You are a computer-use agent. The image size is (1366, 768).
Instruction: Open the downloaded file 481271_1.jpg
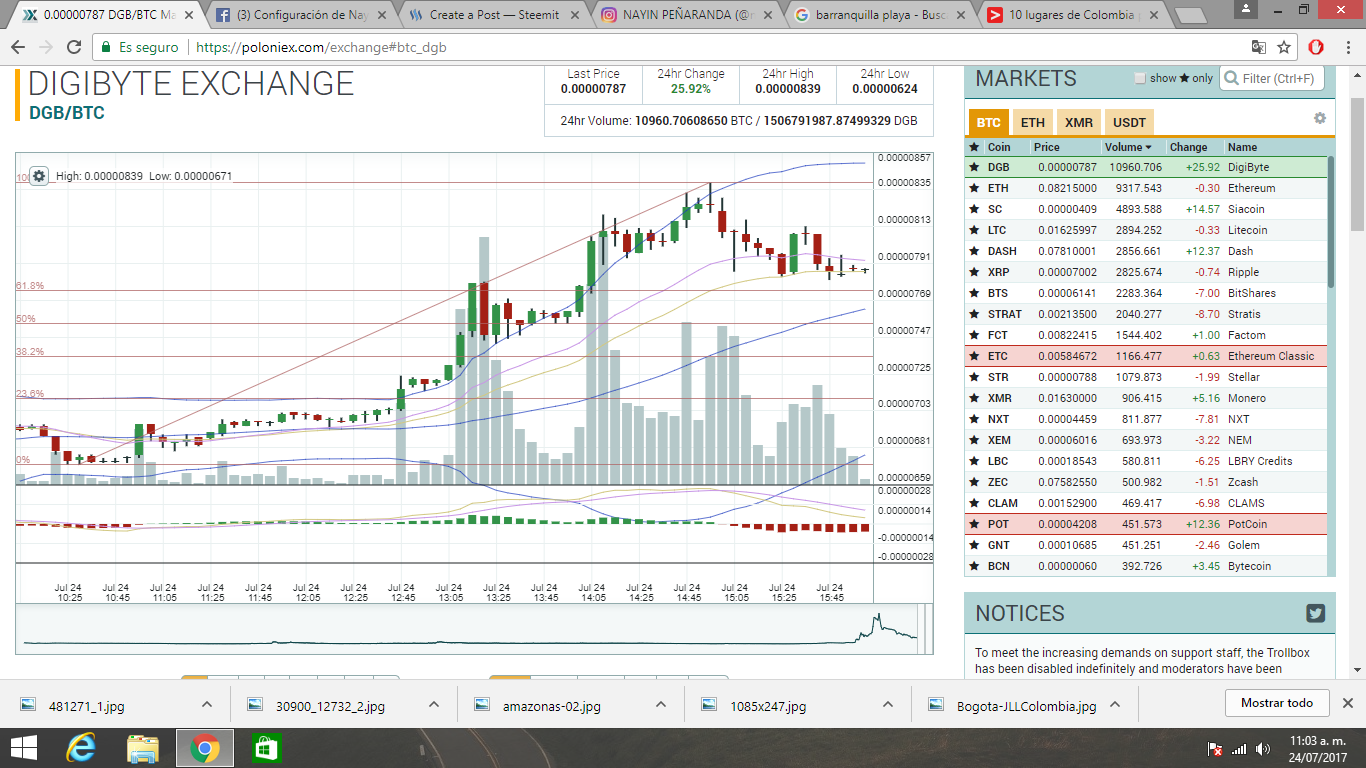point(85,706)
